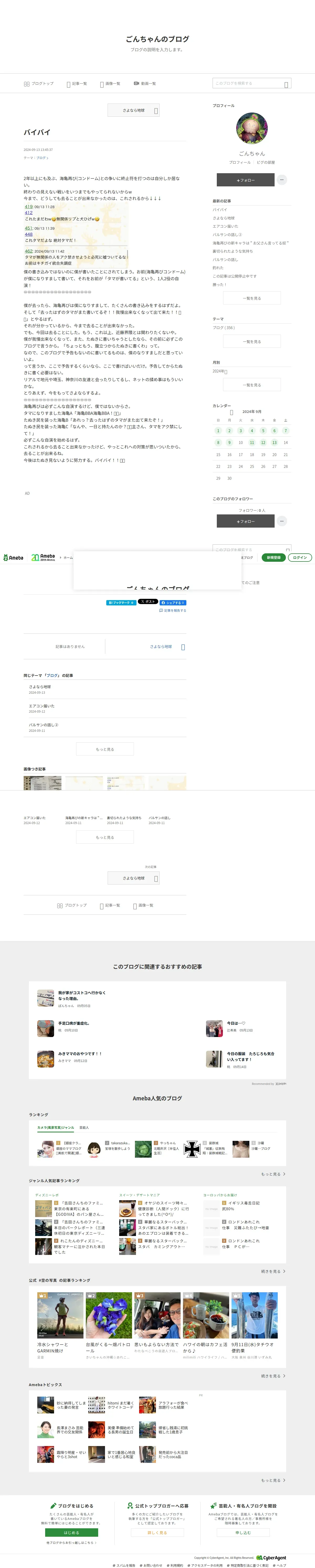Open この記事は公開停止中です in latest articles

[x=235, y=276]
